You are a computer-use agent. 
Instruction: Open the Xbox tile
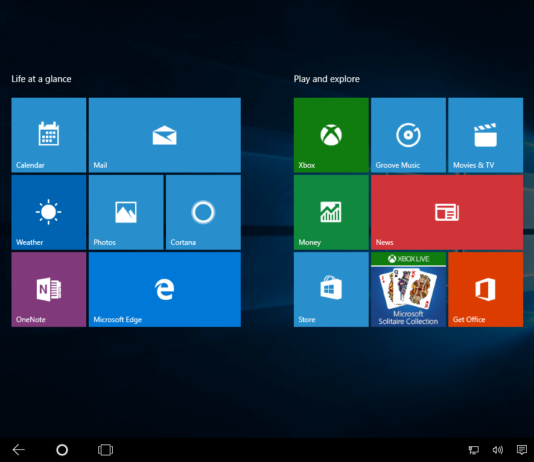[331, 135]
